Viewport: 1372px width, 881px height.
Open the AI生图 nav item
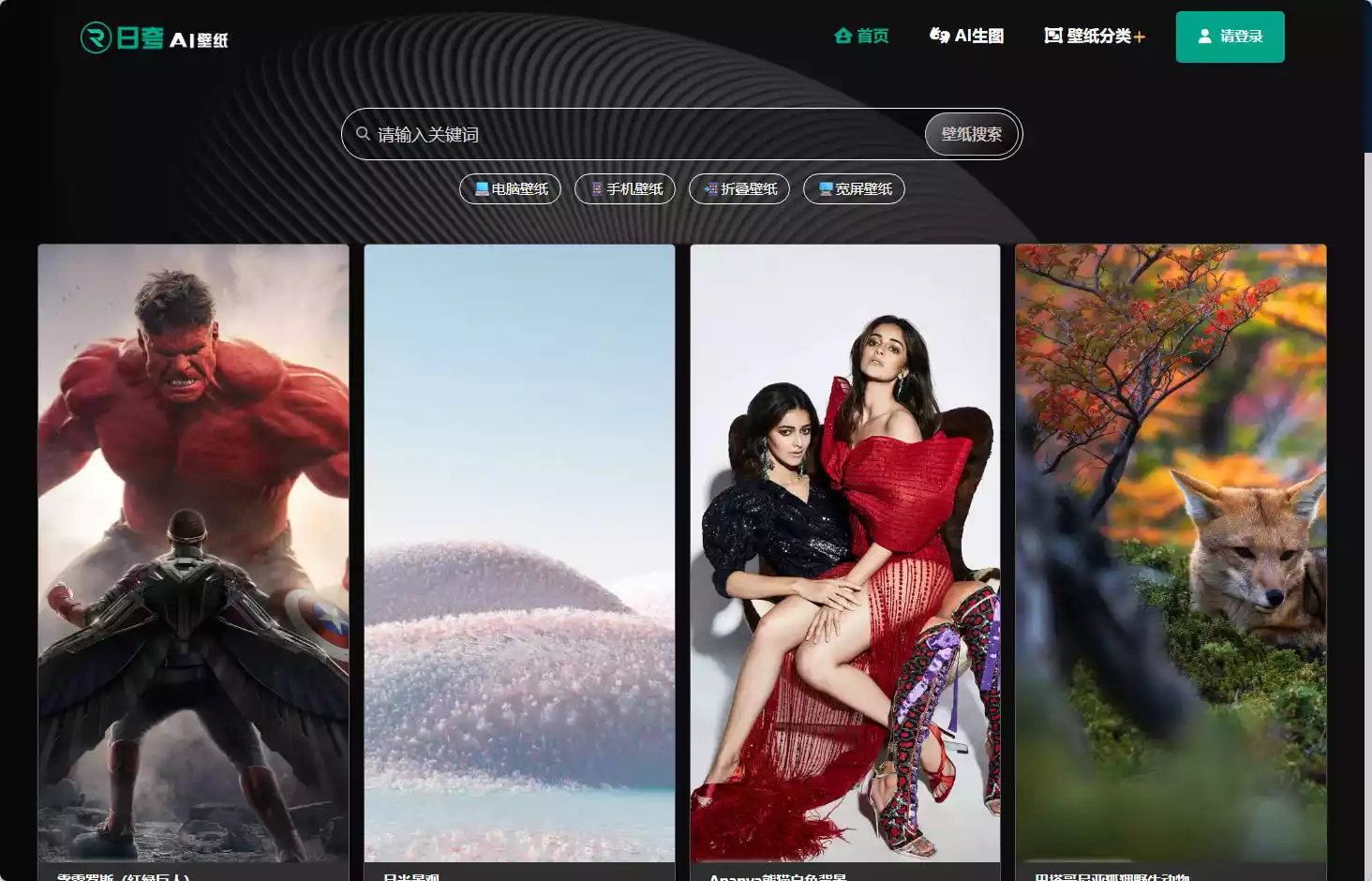click(966, 36)
